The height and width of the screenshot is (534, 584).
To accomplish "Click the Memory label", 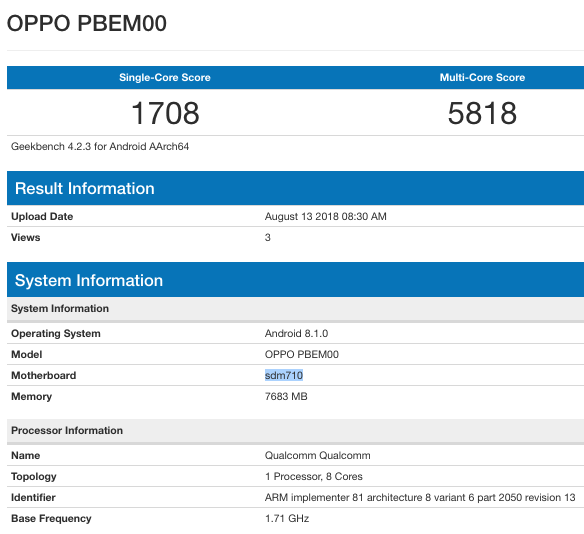I will click(x=31, y=397).
